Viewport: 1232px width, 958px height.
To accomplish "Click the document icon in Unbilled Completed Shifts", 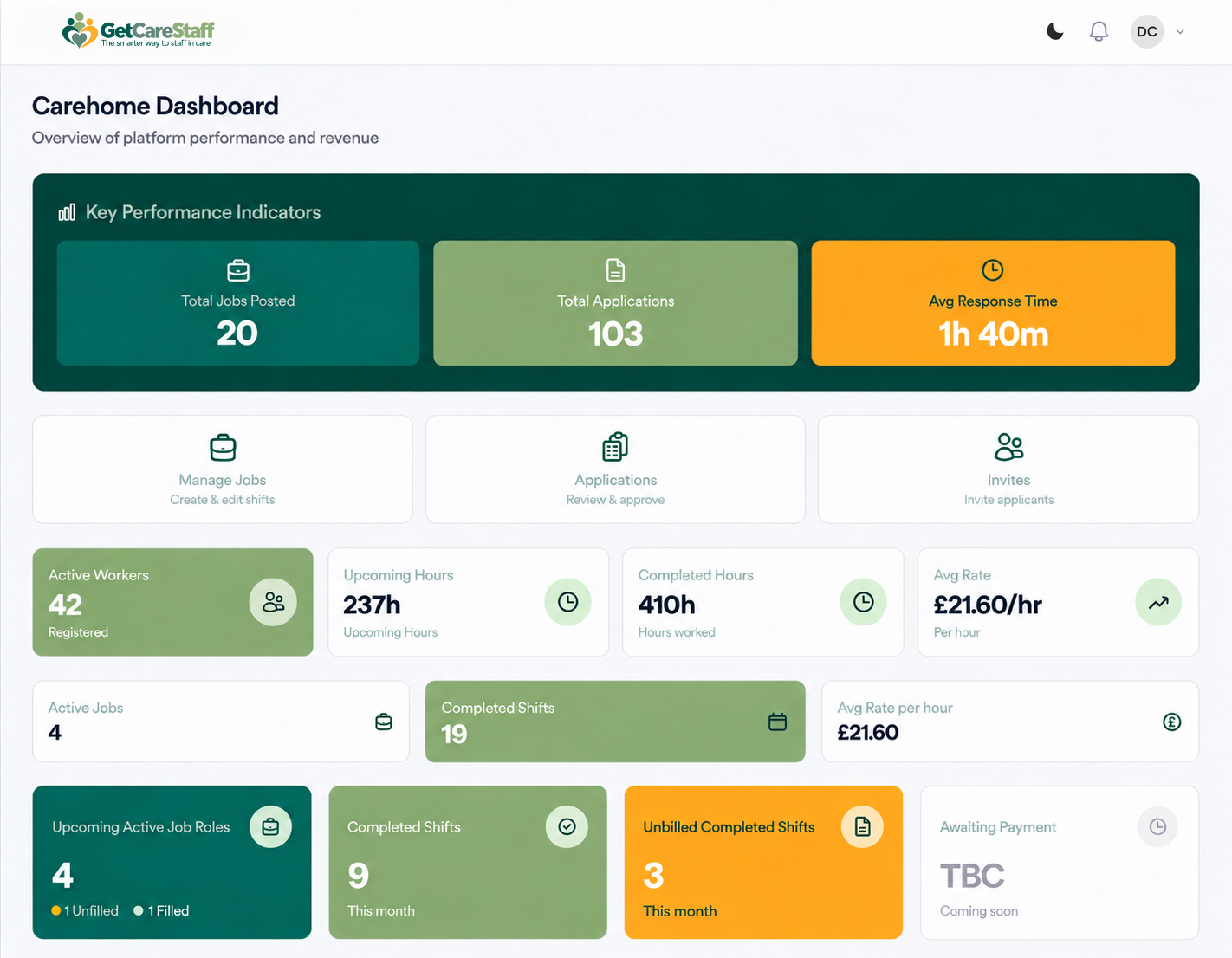I will tap(862, 826).
